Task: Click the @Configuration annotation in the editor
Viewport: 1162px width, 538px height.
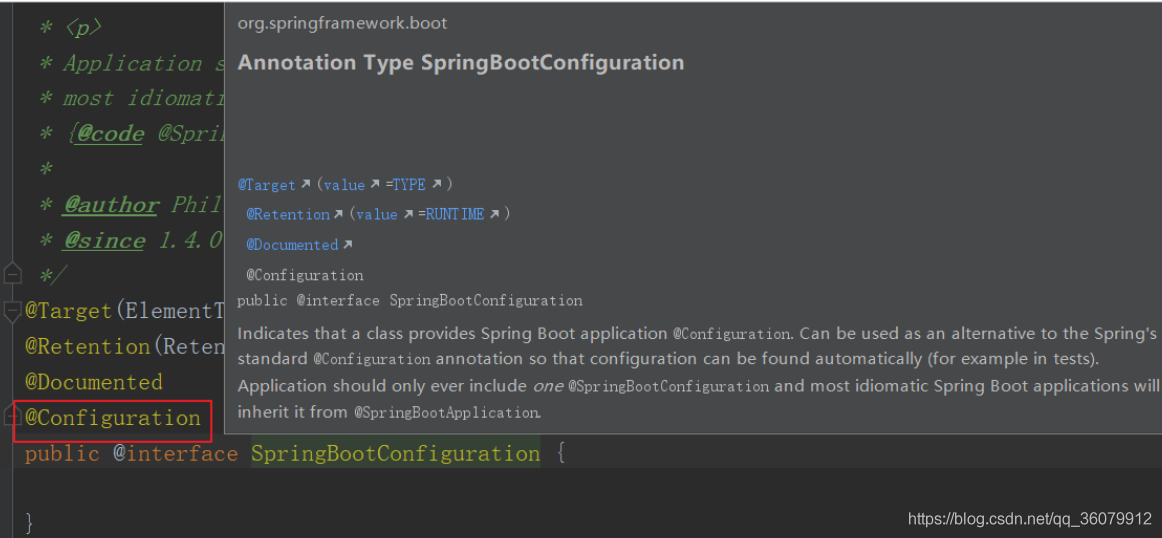Action: pyautogui.click(x=113, y=418)
